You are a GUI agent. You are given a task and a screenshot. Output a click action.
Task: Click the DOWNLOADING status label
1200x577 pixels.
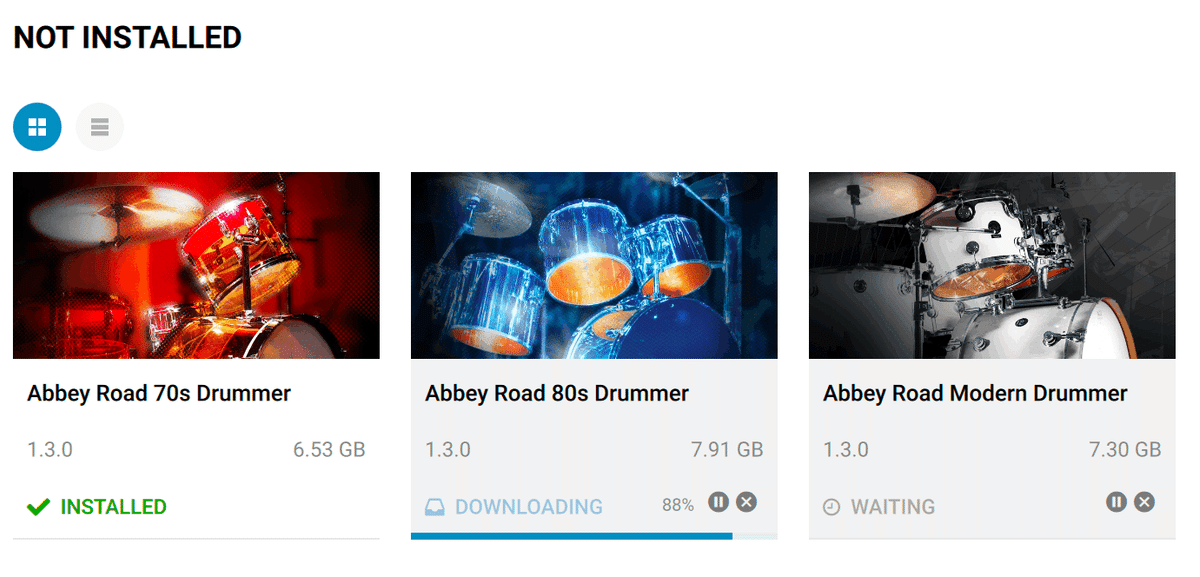529,507
